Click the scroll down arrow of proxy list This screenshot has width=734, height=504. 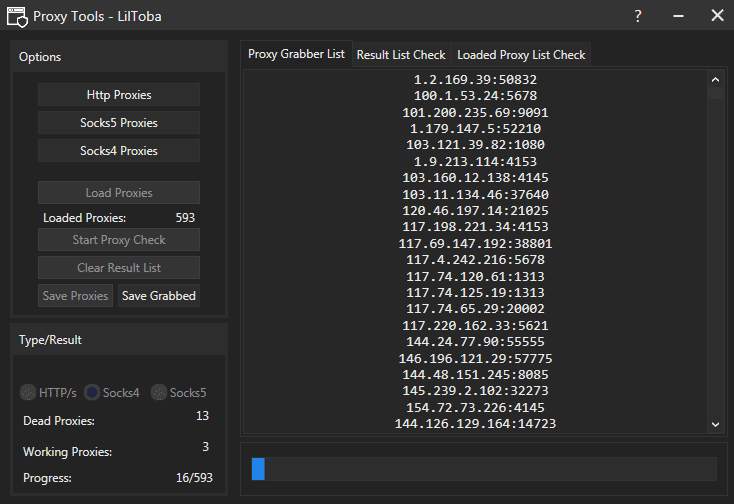click(715, 424)
